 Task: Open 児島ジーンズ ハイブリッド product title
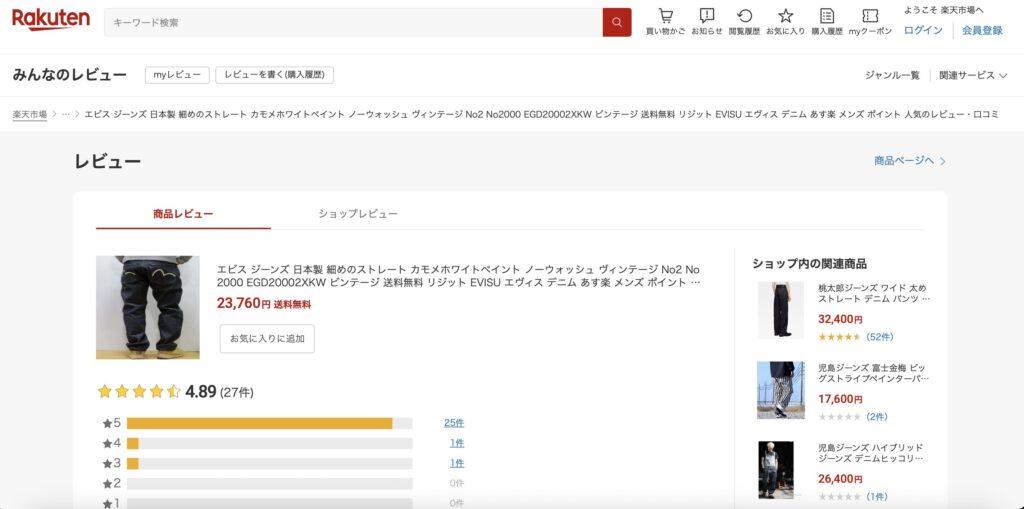tap(871, 453)
